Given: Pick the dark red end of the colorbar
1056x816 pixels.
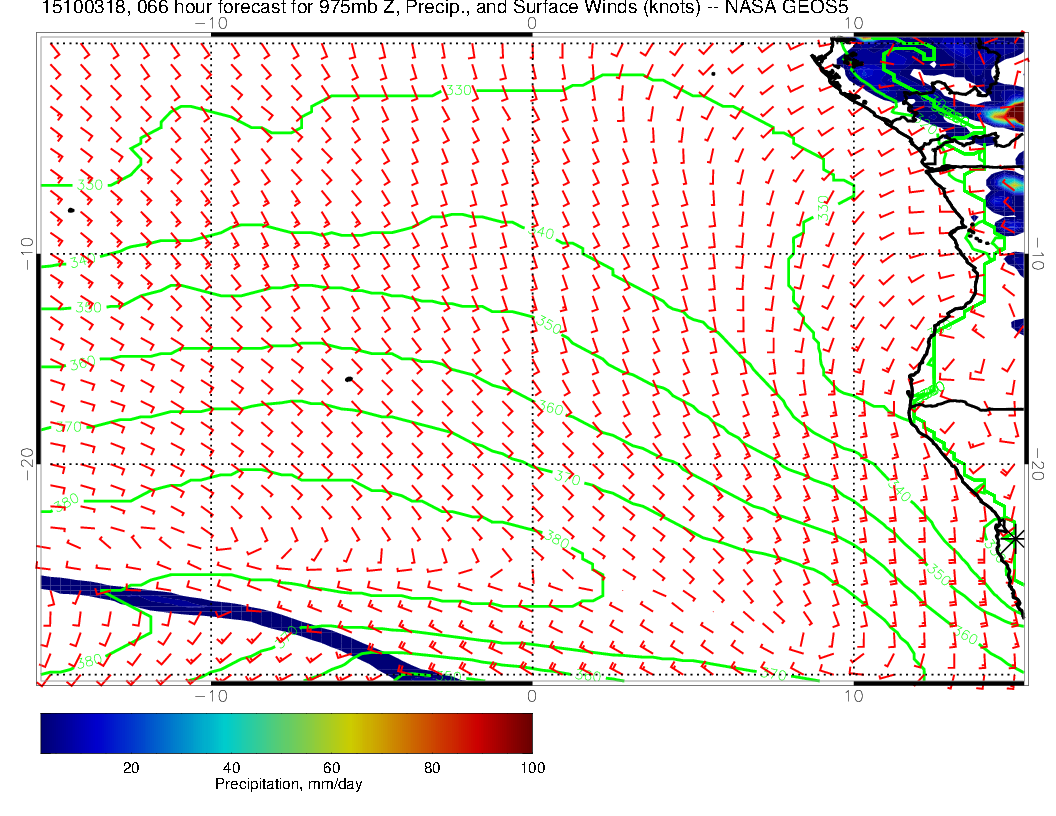Looking at the screenshot, I should pyautogui.click(x=525, y=733).
